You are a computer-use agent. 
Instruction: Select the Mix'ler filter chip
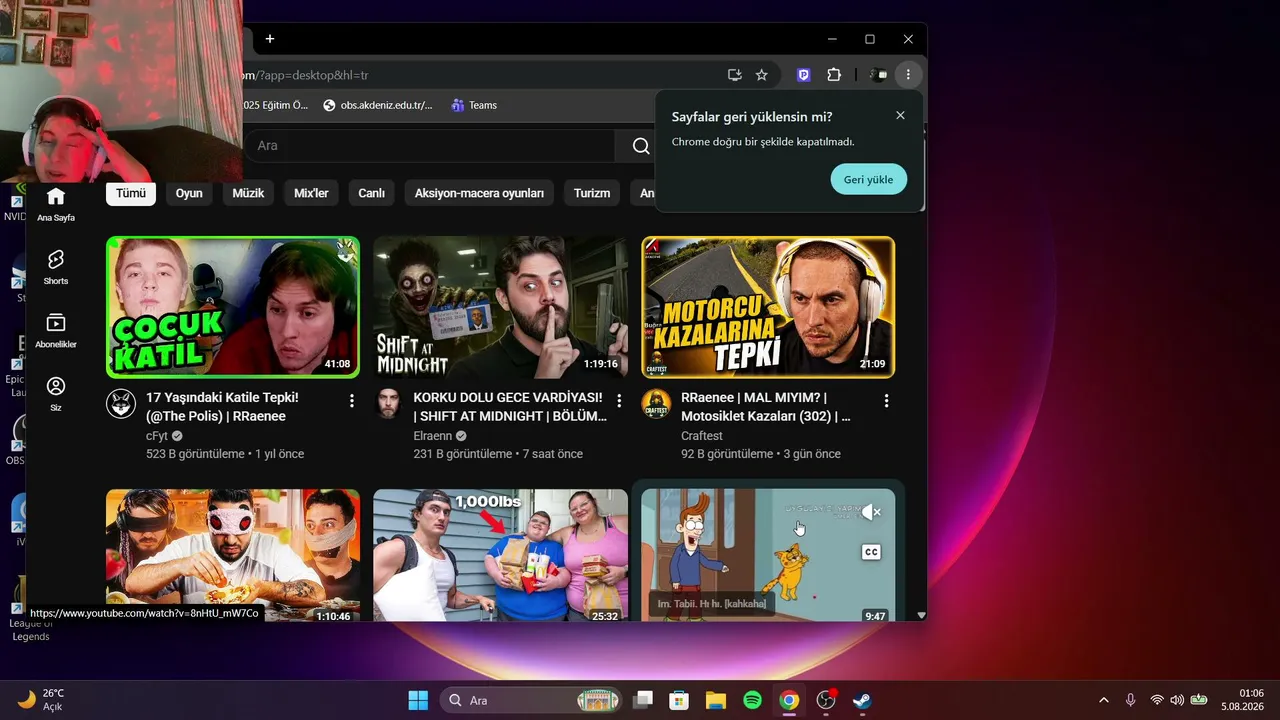pyautogui.click(x=311, y=193)
